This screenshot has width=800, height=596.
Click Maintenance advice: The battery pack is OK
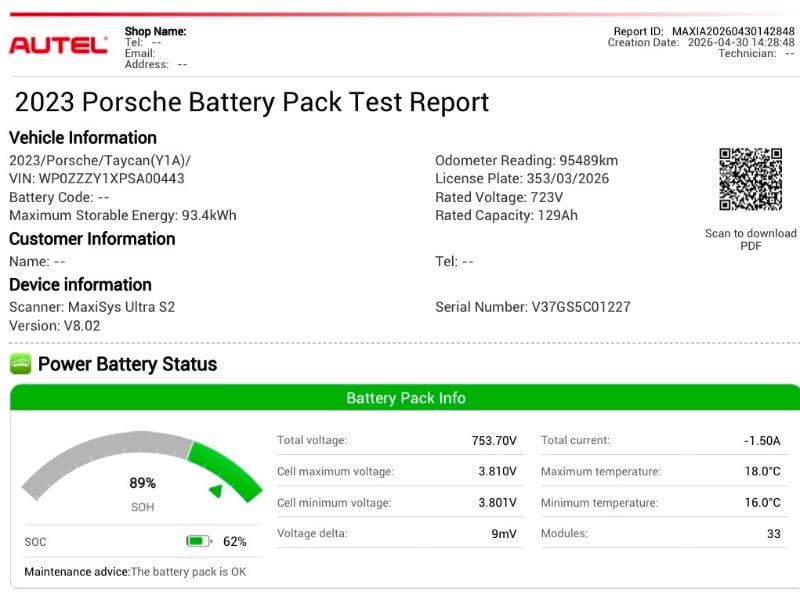[135, 572]
